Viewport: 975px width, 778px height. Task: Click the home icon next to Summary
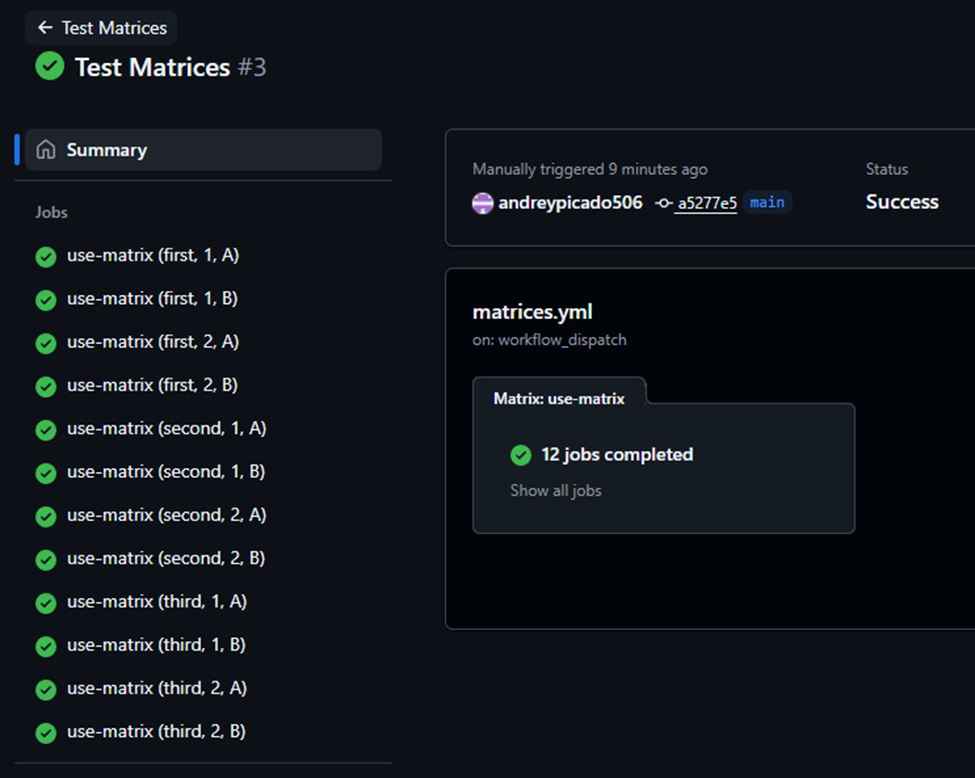45,150
